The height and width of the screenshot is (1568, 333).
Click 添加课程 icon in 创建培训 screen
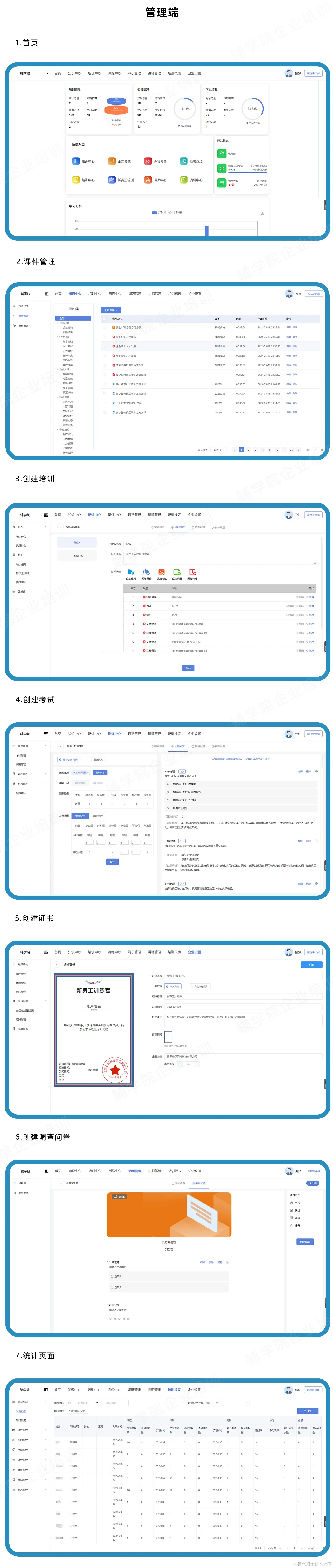(x=146, y=572)
